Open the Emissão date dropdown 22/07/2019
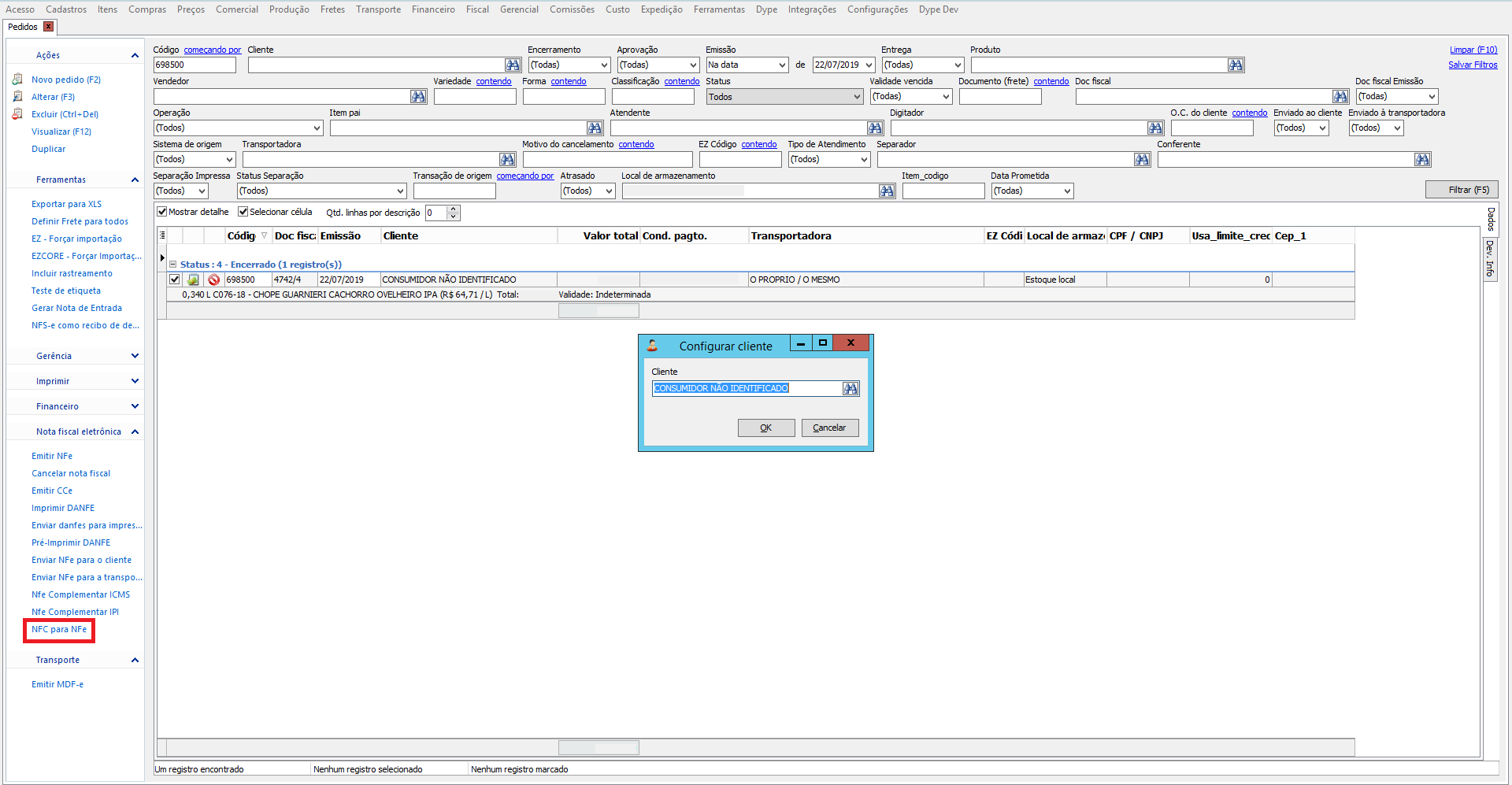The width and height of the screenshot is (1512, 785). 869,65
